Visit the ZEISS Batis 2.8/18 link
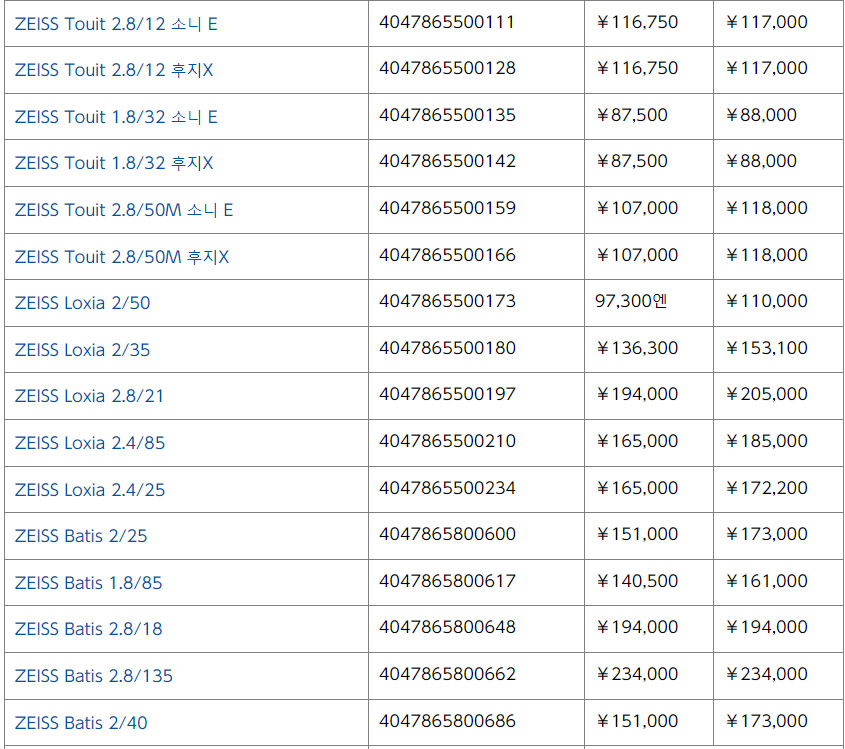The height and width of the screenshot is (749, 845). coord(88,629)
